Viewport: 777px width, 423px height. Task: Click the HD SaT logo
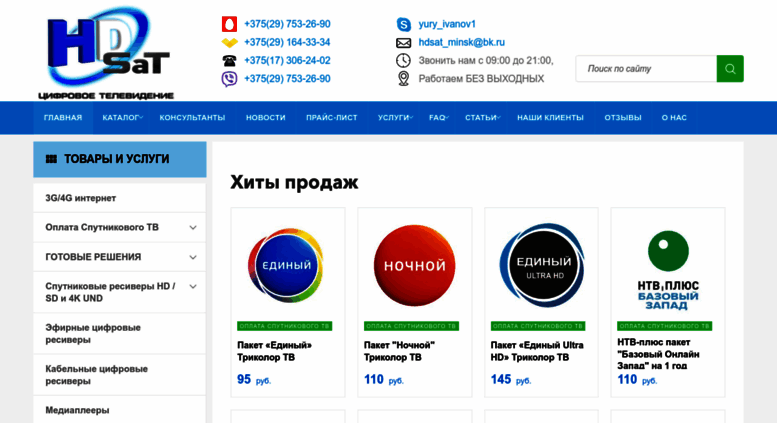tap(106, 52)
